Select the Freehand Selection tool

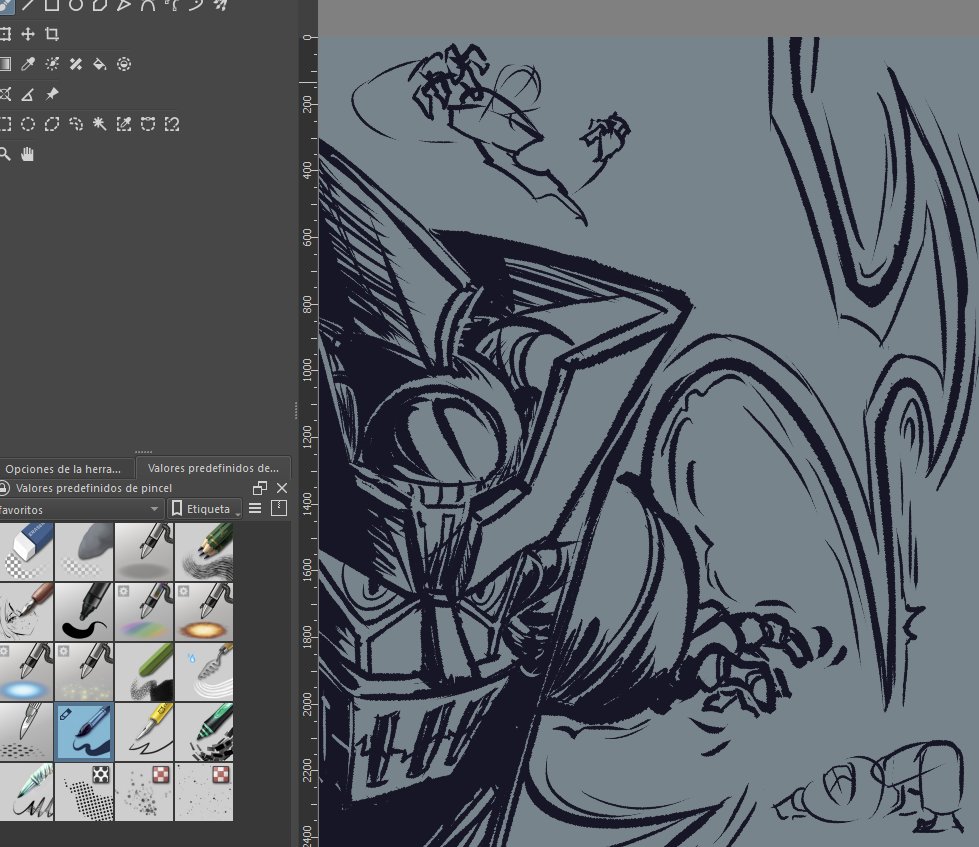[76, 124]
